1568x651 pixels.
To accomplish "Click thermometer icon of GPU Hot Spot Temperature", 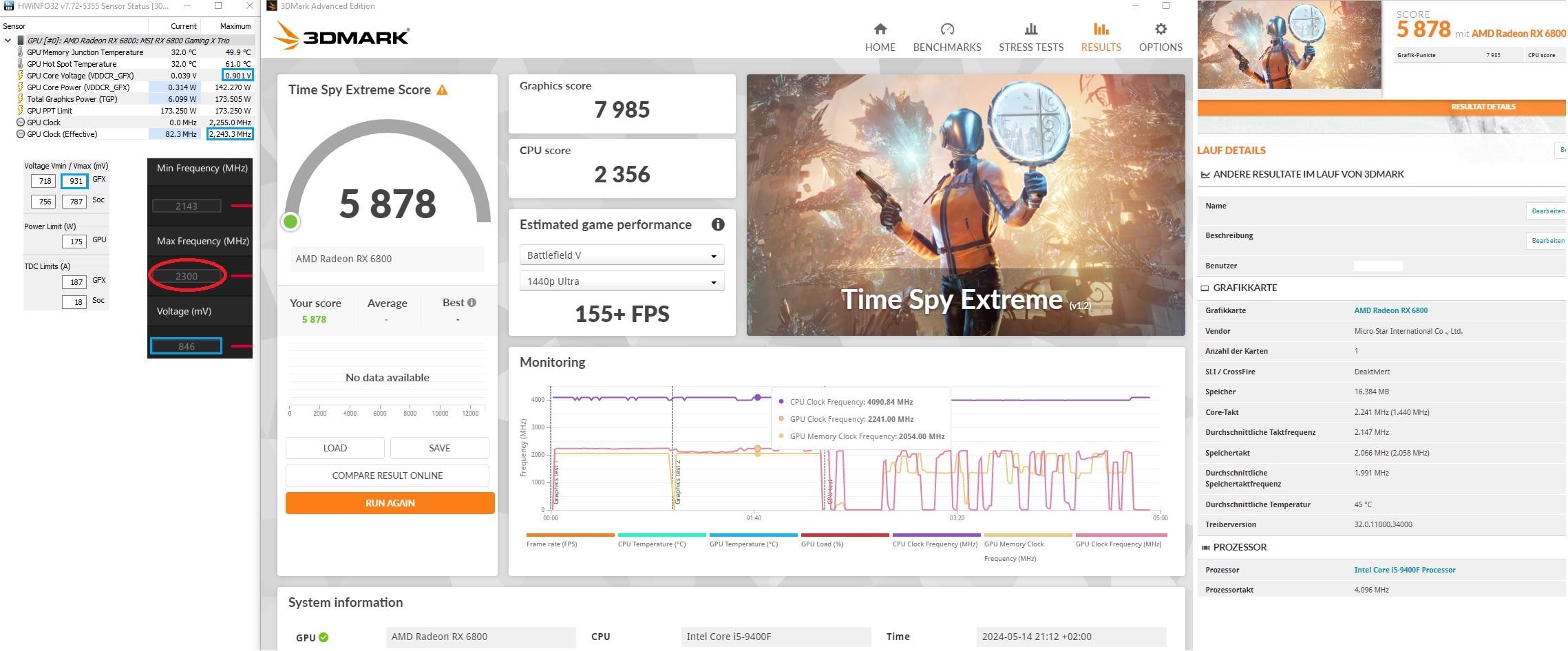I will click(x=20, y=64).
